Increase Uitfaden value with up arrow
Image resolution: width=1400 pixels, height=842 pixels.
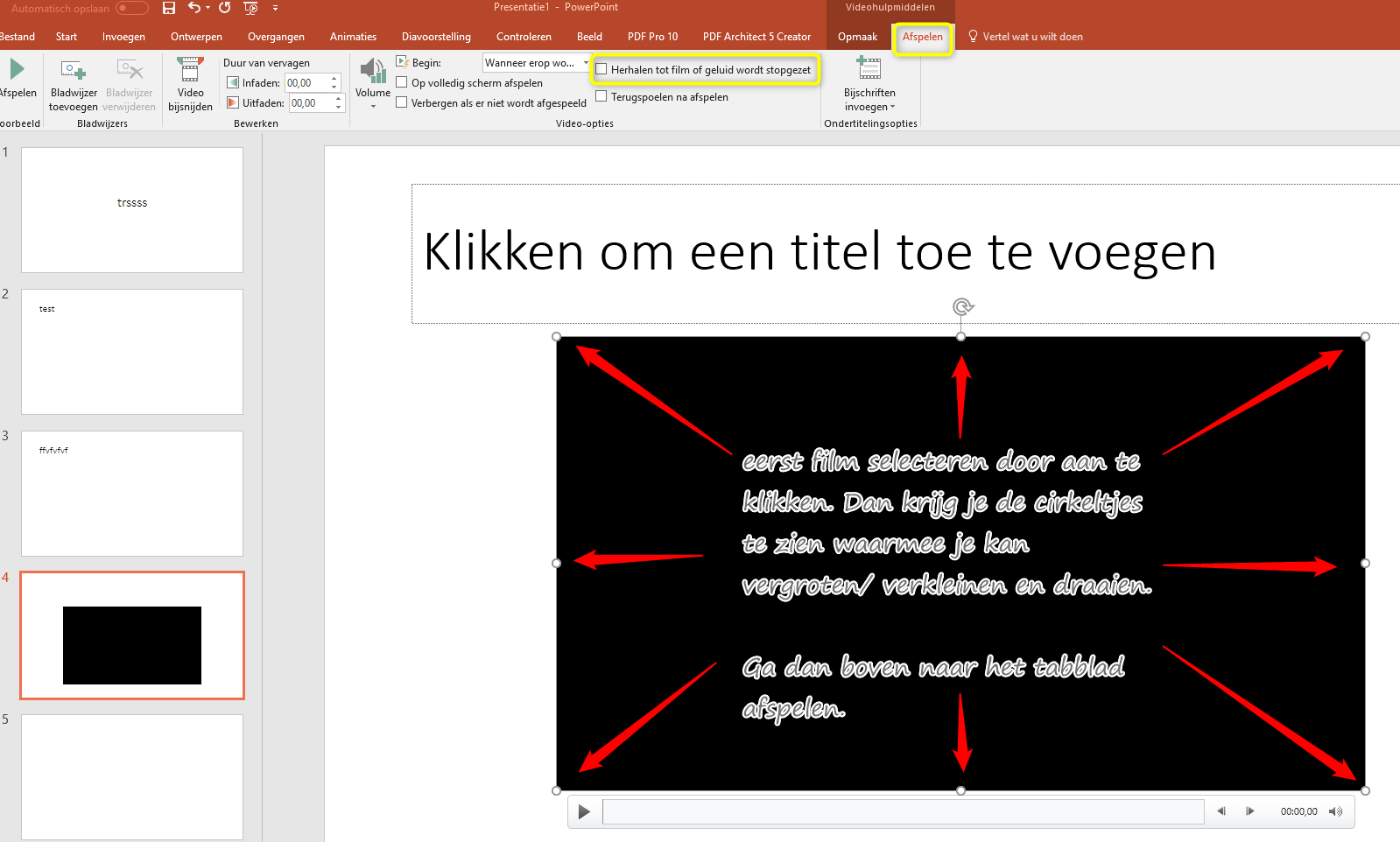click(x=339, y=99)
